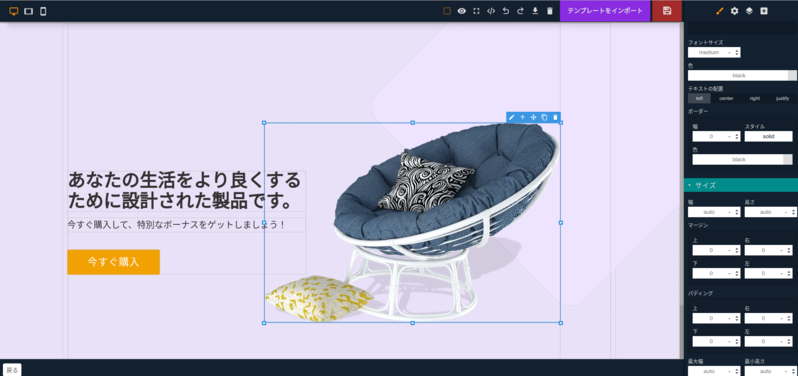Click border width value field
798x376 pixels.
[x=710, y=136]
